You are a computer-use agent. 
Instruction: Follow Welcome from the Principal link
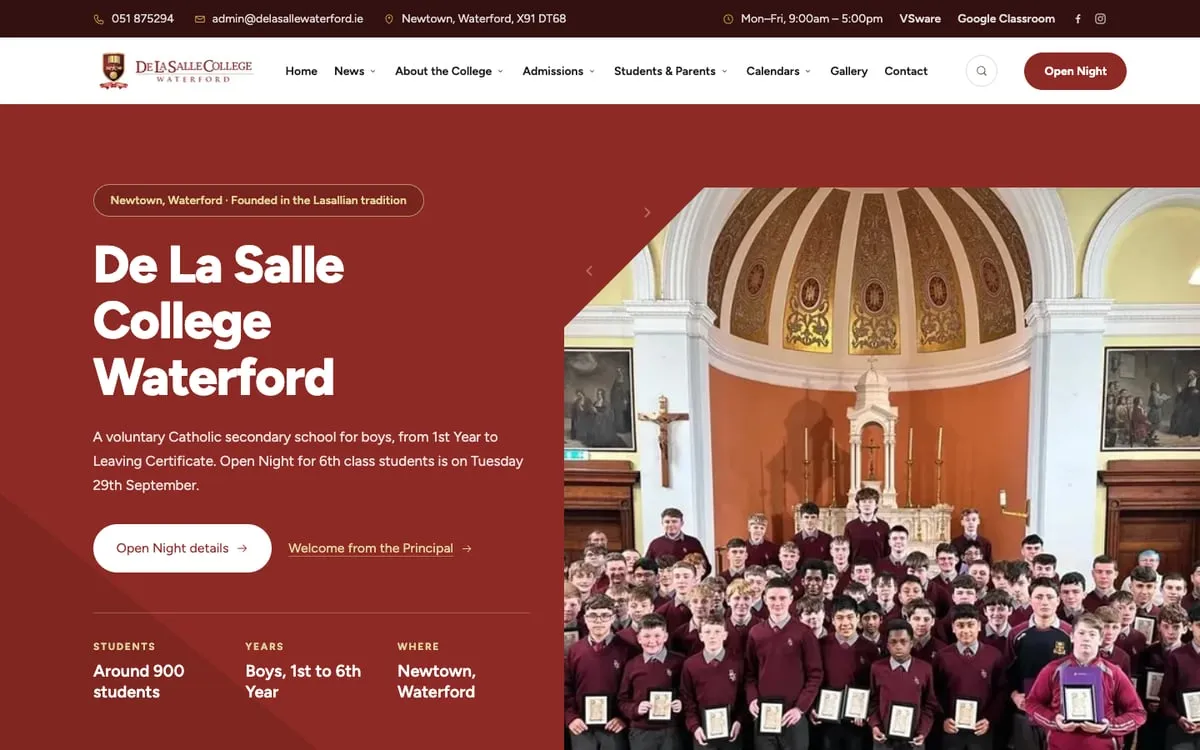(371, 548)
